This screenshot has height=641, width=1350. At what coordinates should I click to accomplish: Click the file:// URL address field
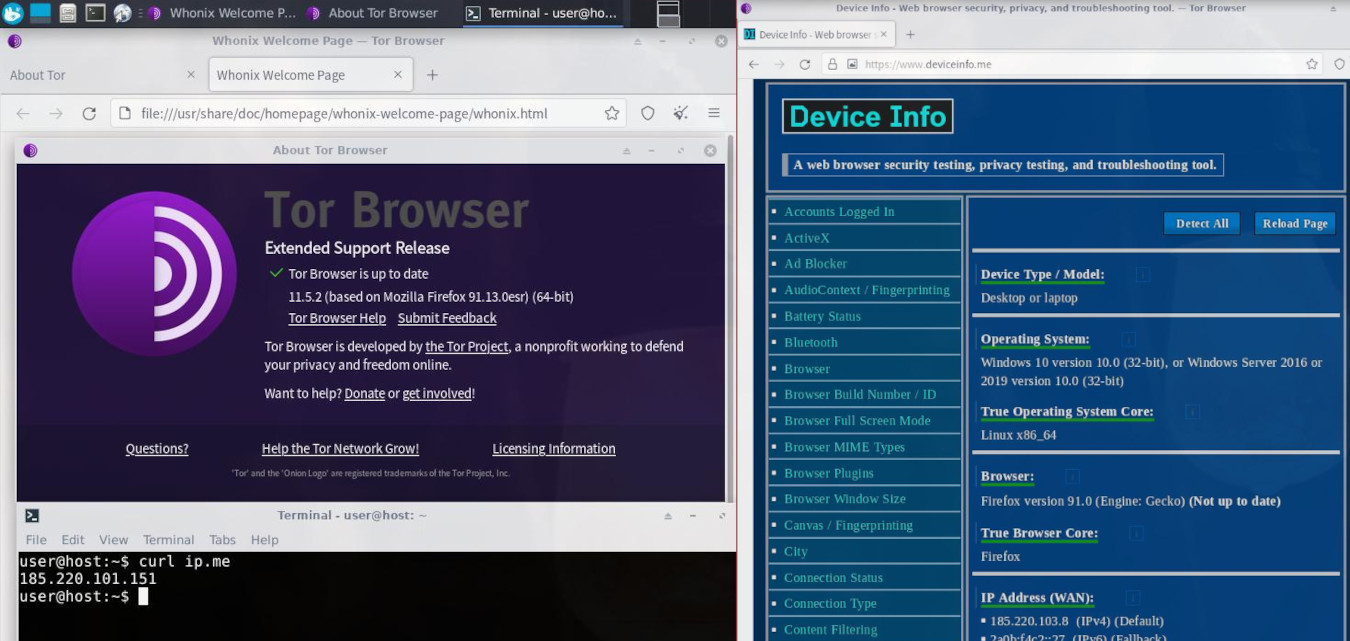click(x=345, y=114)
